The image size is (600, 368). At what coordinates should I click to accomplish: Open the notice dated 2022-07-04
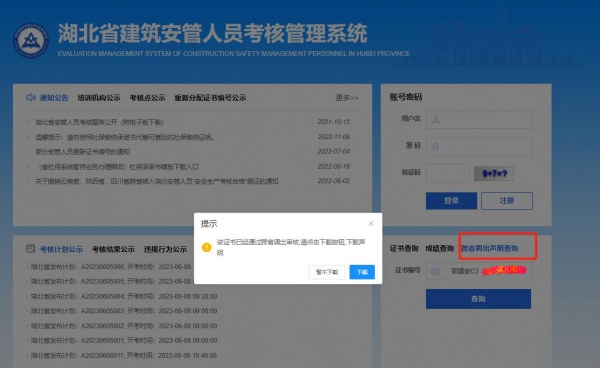(83, 152)
